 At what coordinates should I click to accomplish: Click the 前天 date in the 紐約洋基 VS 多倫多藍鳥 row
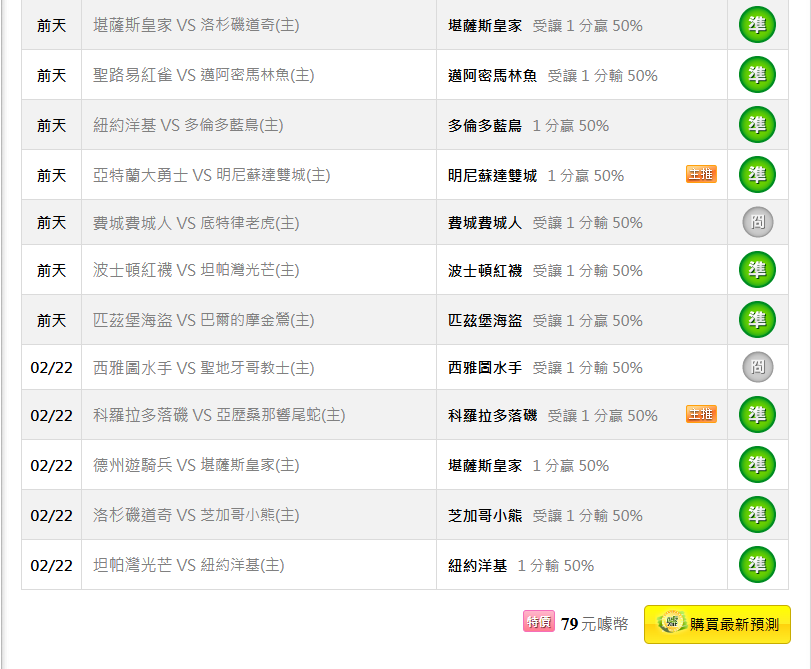(52, 125)
